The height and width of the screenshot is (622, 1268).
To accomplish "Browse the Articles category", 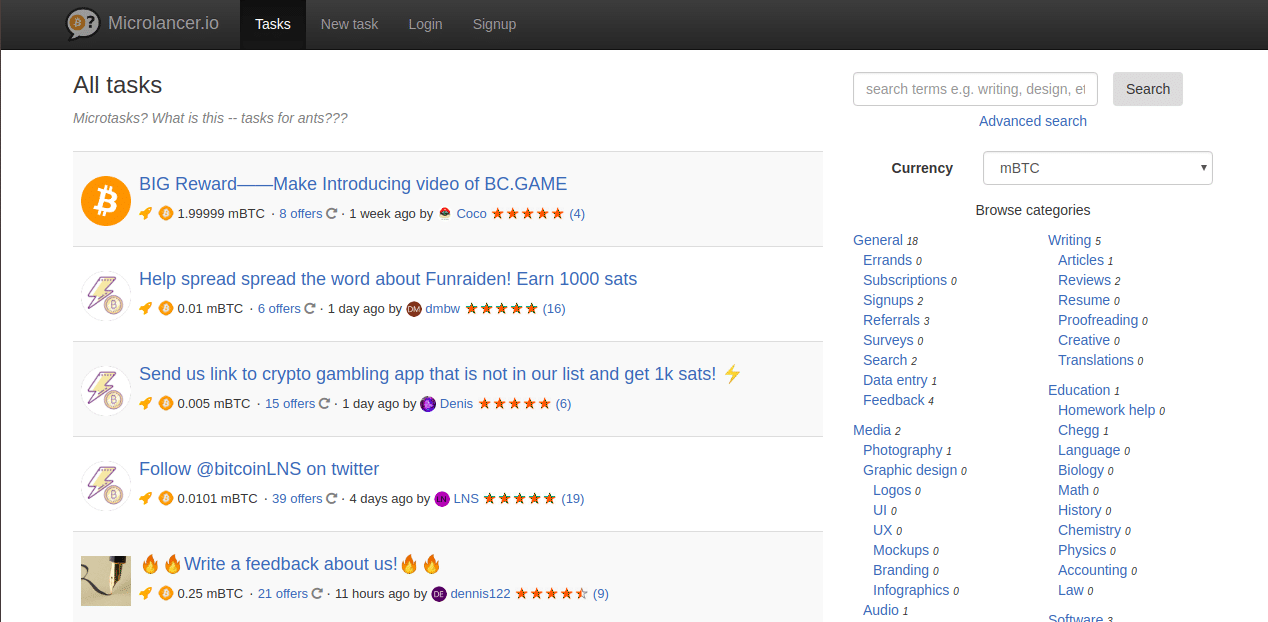I will [1081, 260].
